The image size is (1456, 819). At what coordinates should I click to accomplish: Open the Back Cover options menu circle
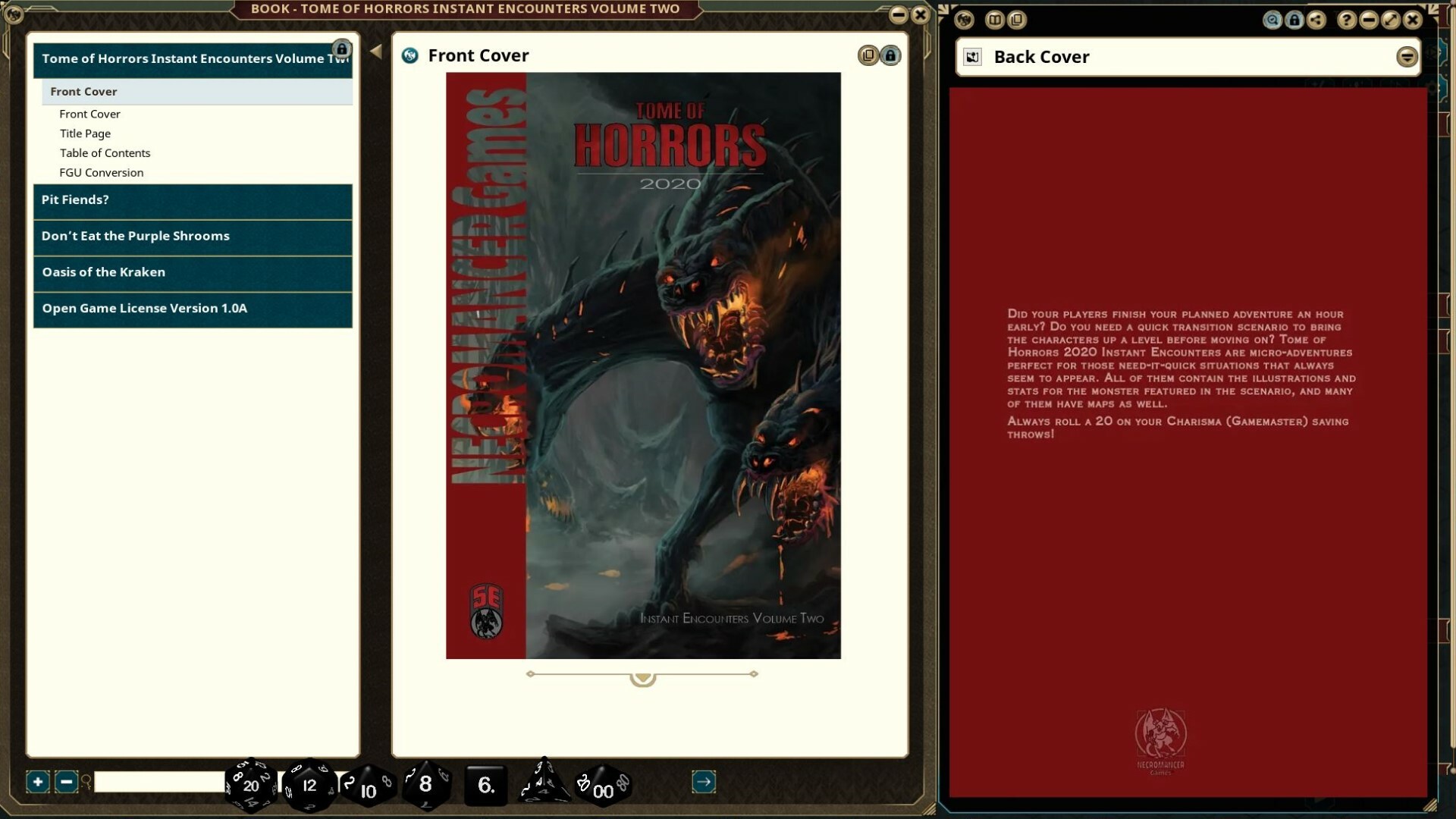pyautogui.click(x=1408, y=56)
